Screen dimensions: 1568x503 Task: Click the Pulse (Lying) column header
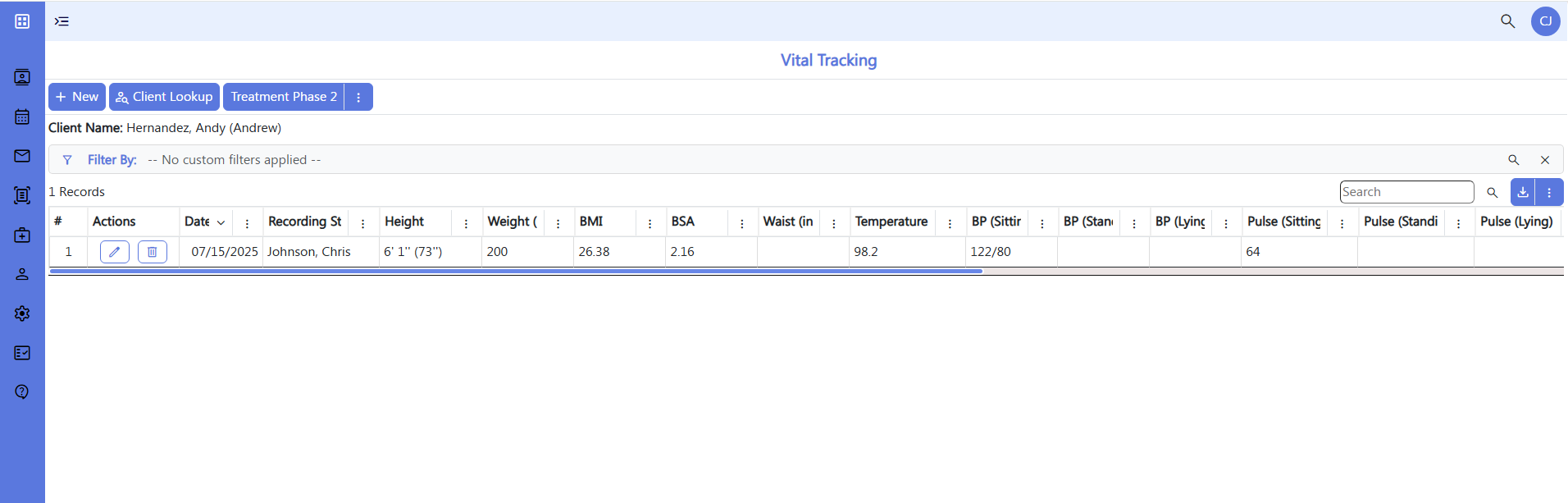[1516, 222]
